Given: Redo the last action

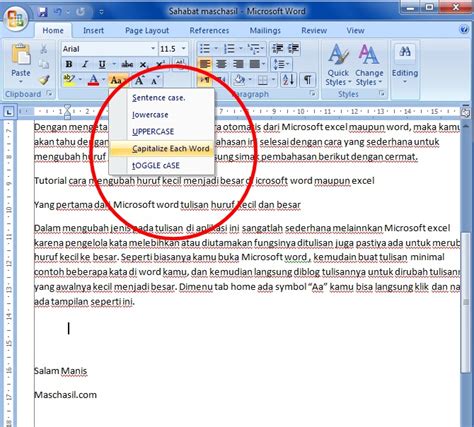Looking at the screenshot, I should tap(80, 12).
